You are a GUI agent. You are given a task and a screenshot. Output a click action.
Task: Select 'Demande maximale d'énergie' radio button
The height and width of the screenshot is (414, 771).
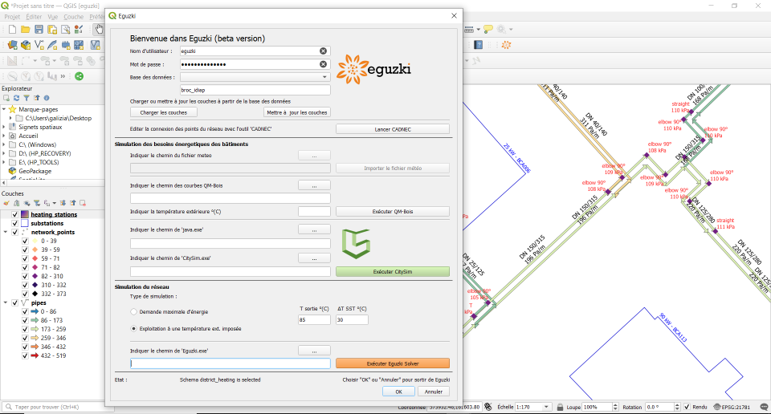134,312
